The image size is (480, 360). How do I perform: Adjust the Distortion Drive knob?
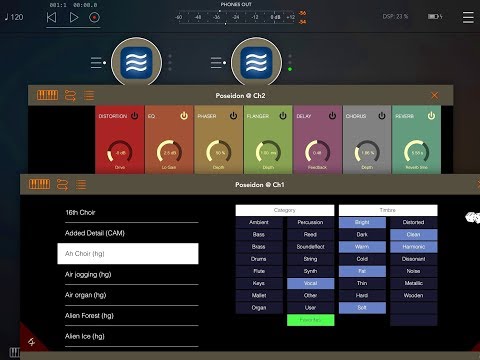[120, 153]
